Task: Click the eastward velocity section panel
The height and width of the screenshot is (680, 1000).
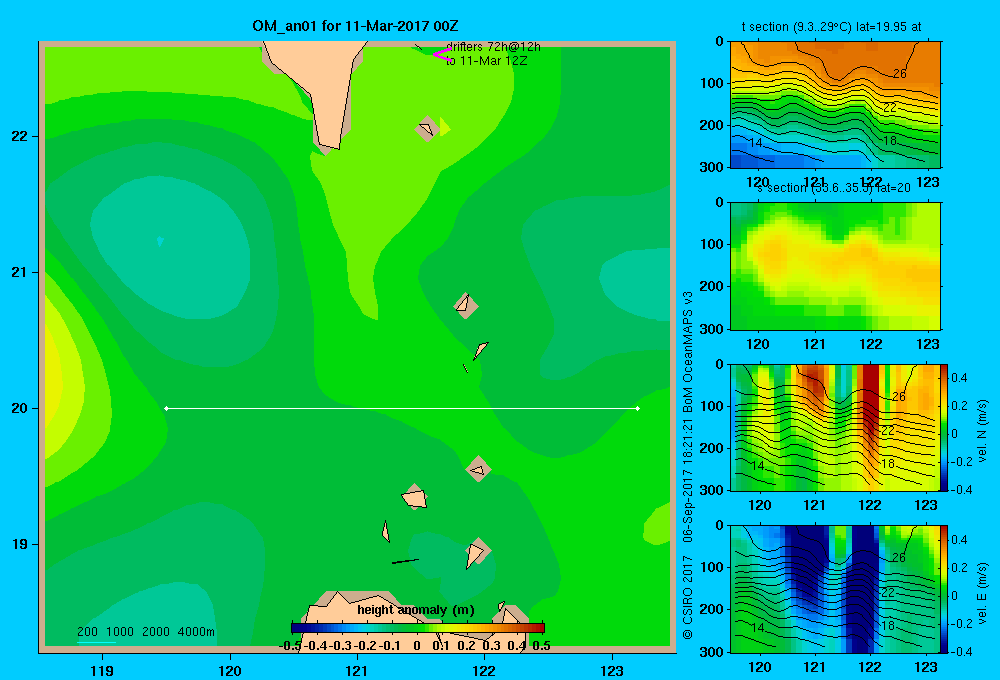Action: [835, 589]
